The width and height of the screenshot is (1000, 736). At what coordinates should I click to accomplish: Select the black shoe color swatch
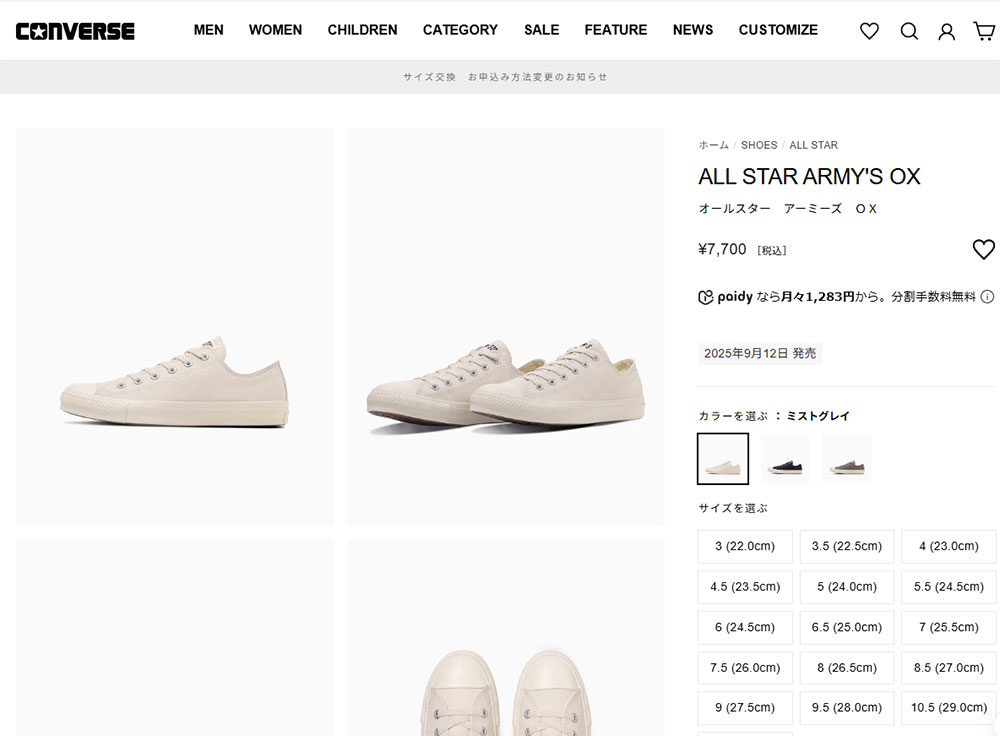(x=785, y=459)
